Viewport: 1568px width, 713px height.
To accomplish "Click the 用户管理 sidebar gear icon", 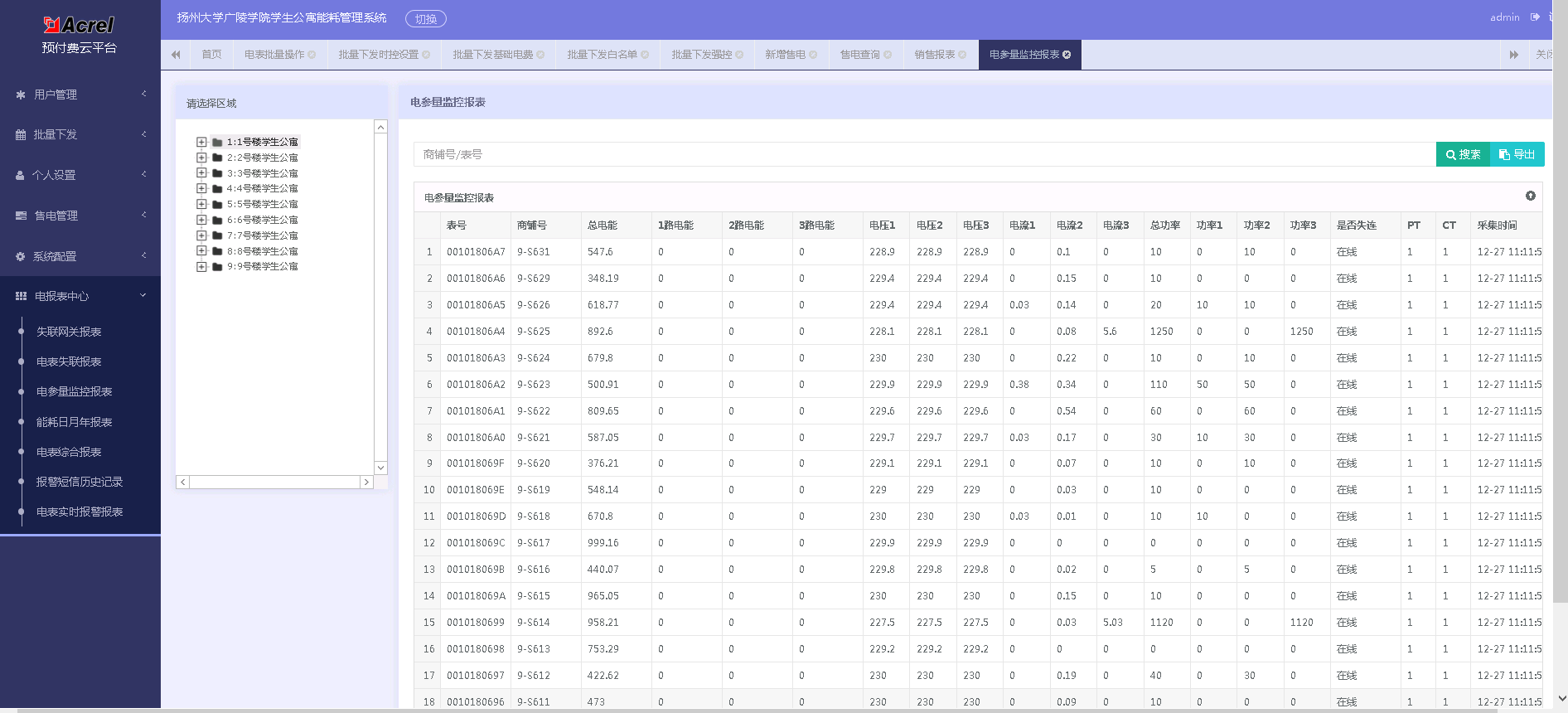I will pyautogui.click(x=21, y=95).
